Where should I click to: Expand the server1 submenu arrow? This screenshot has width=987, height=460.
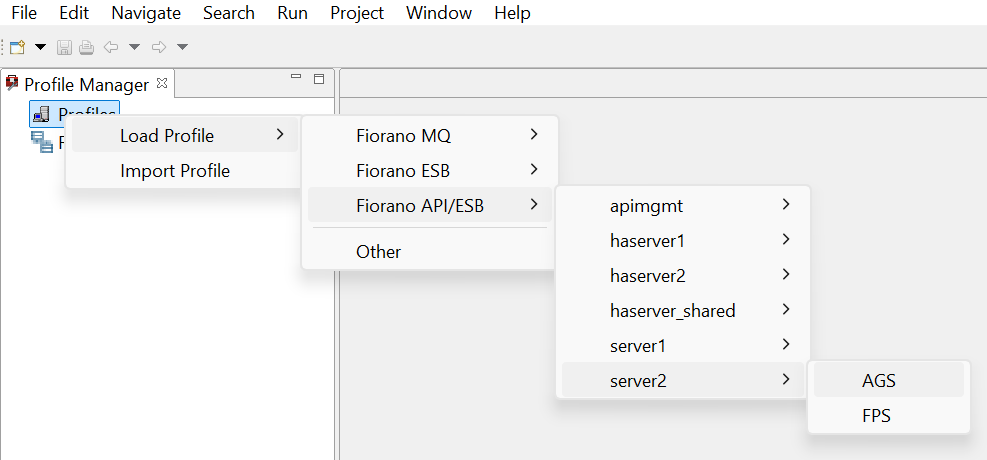(786, 345)
